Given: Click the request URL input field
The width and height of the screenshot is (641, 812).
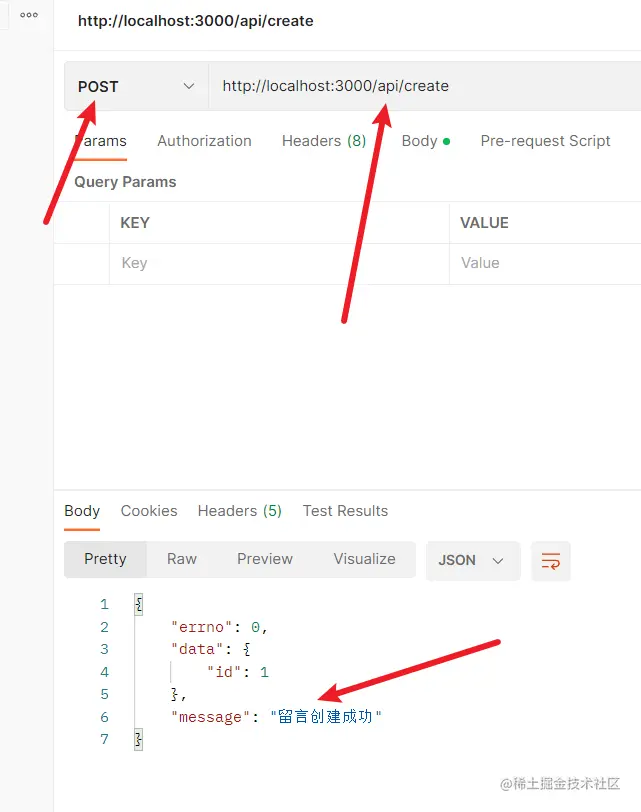Looking at the screenshot, I should (x=425, y=86).
